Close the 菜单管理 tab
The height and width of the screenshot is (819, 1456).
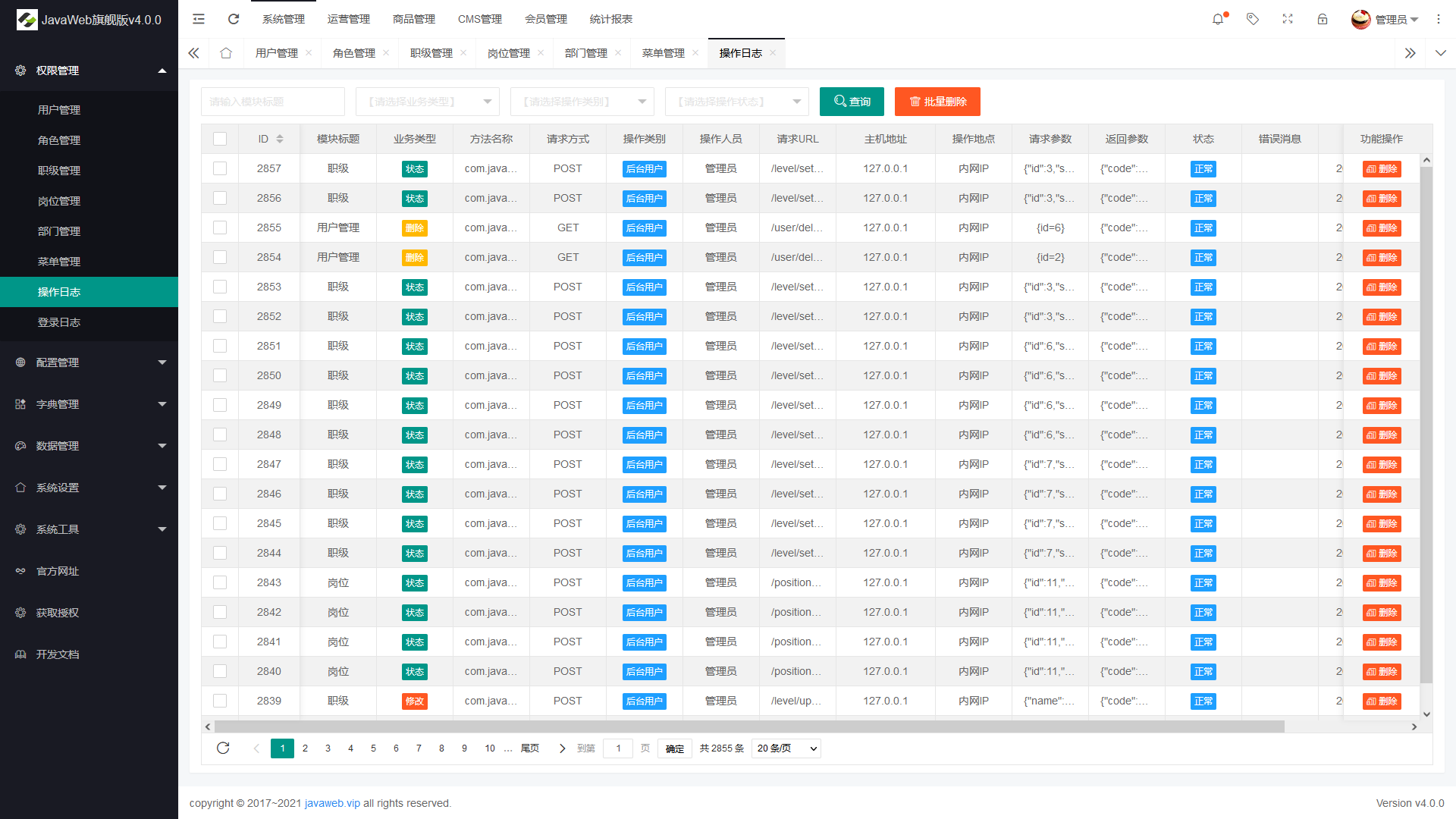click(x=695, y=53)
